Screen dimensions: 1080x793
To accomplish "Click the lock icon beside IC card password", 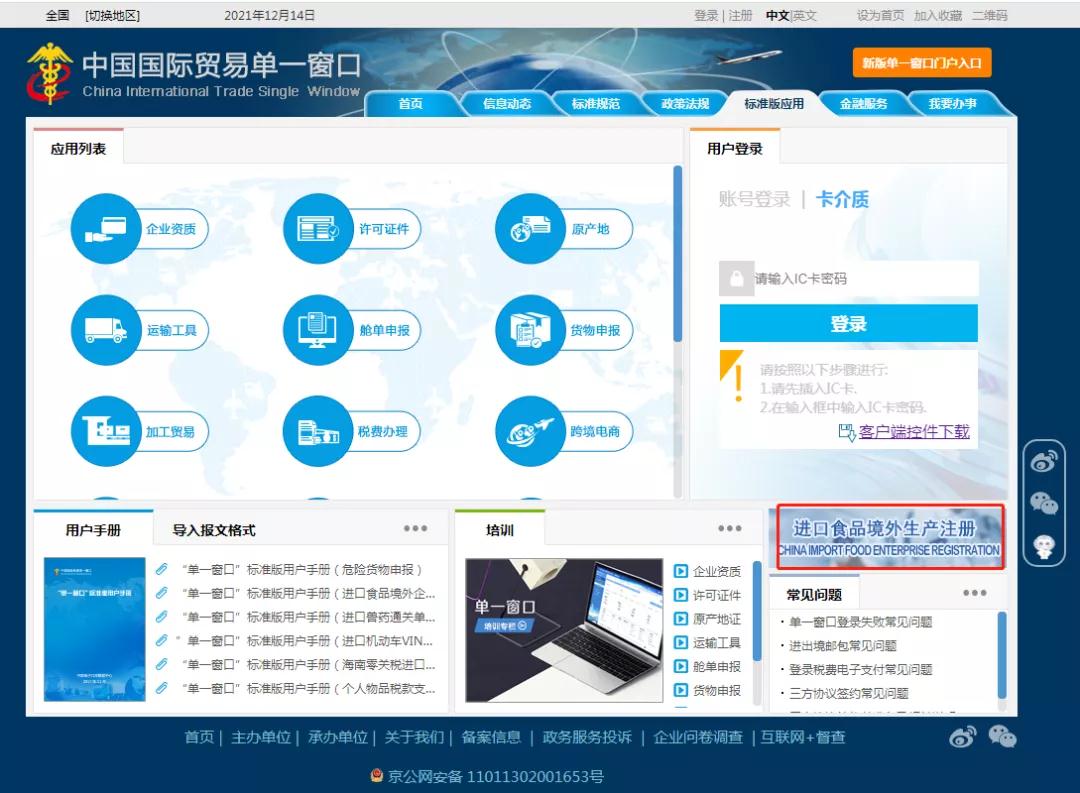I will 736,278.
